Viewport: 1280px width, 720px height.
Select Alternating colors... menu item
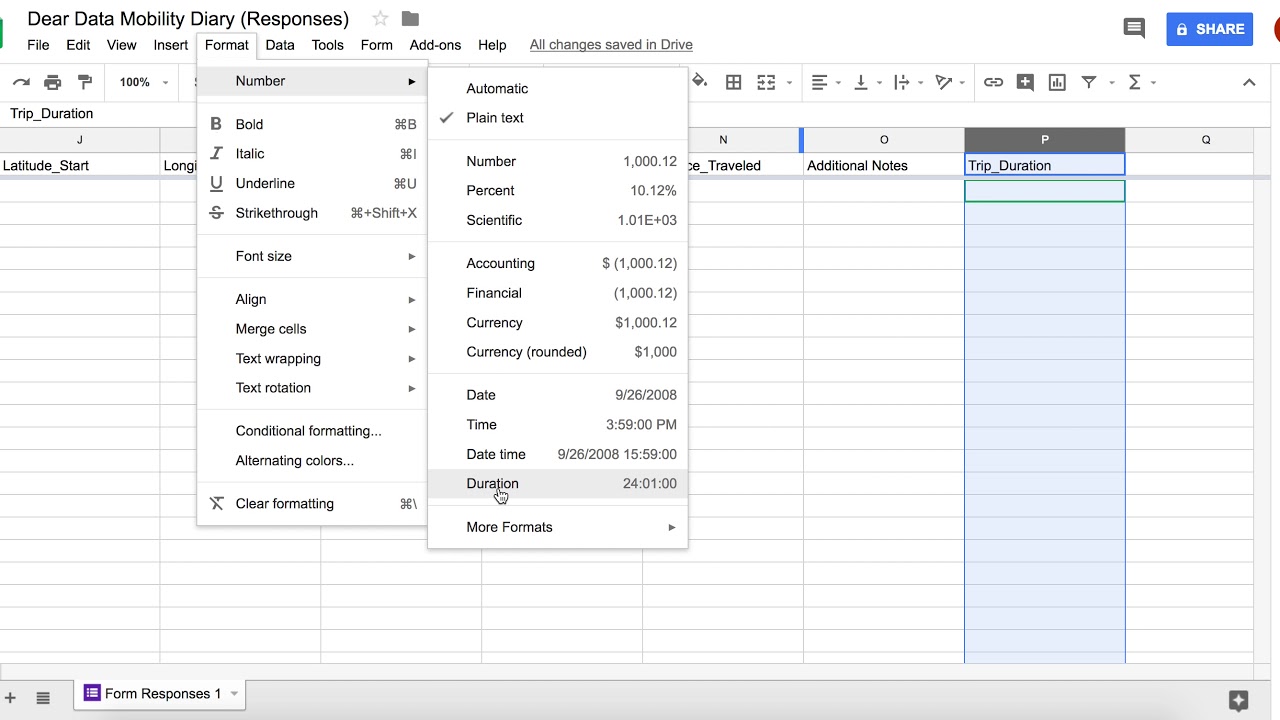pos(312,460)
